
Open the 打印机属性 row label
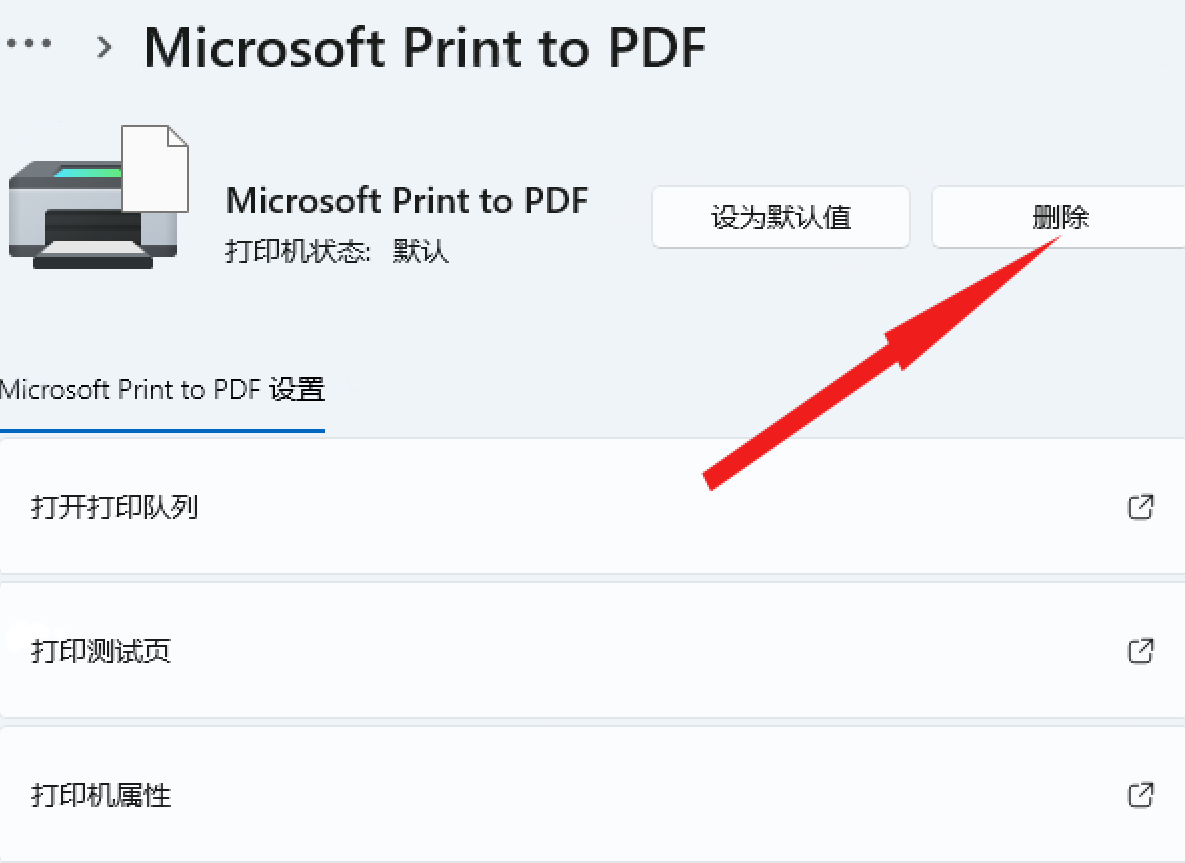[101, 795]
